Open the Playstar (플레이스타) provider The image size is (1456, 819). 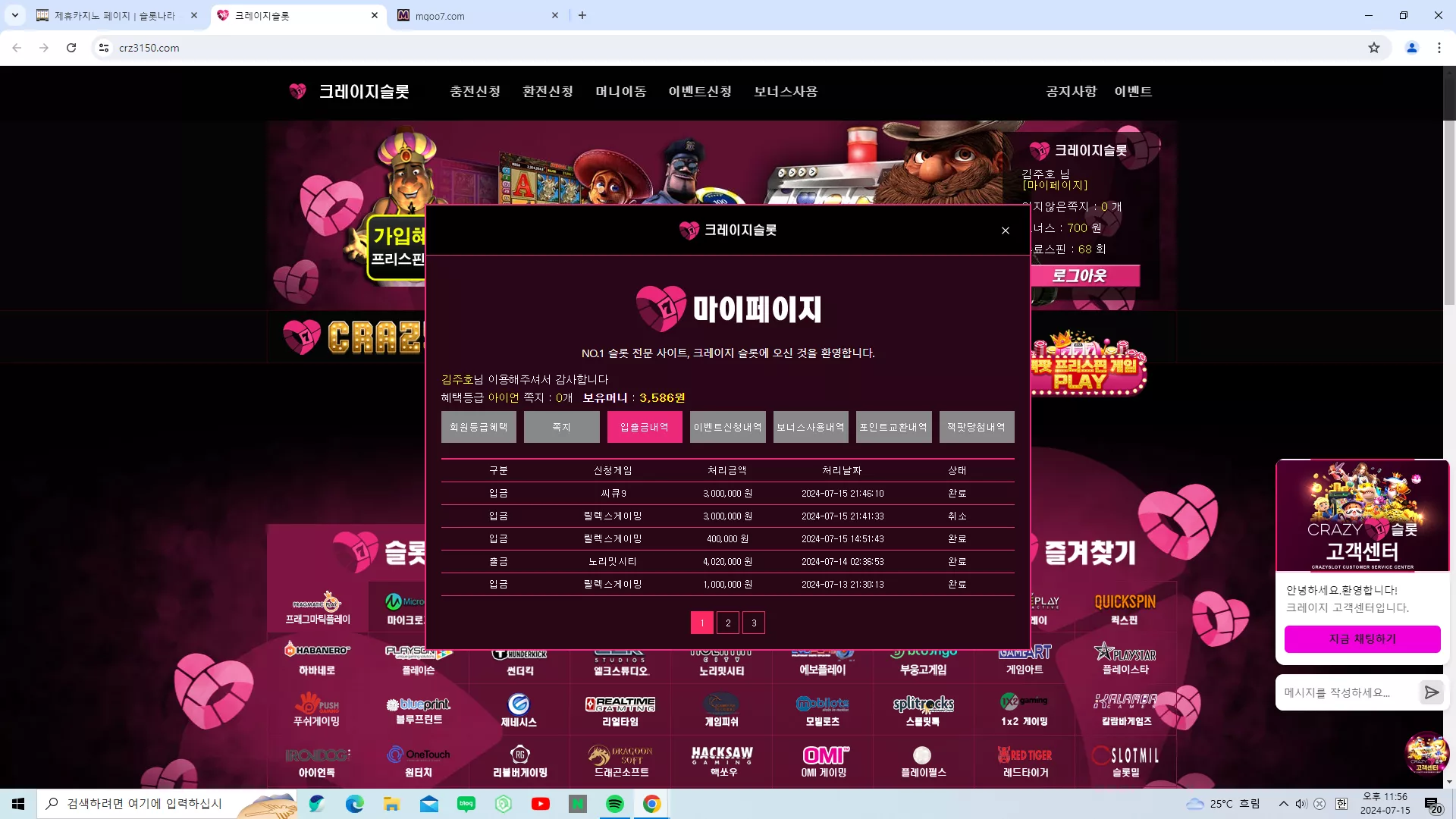pyautogui.click(x=1125, y=659)
